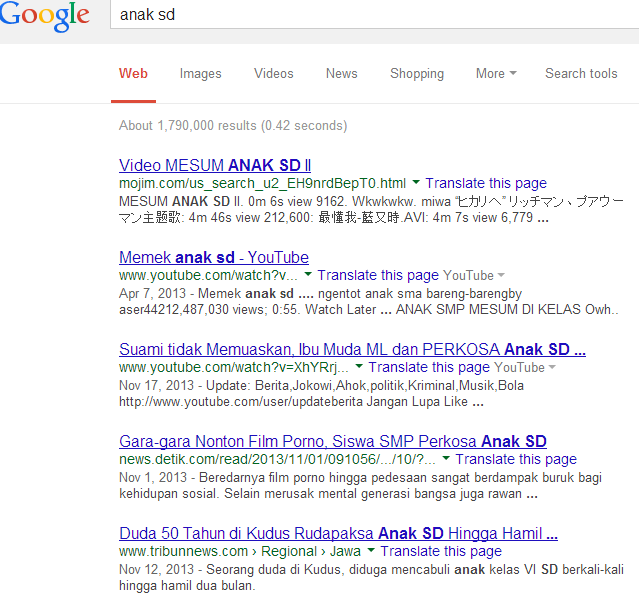Screen dimensions: 639x613
Task: Expand the More dropdown menu
Action: point(496,73)
